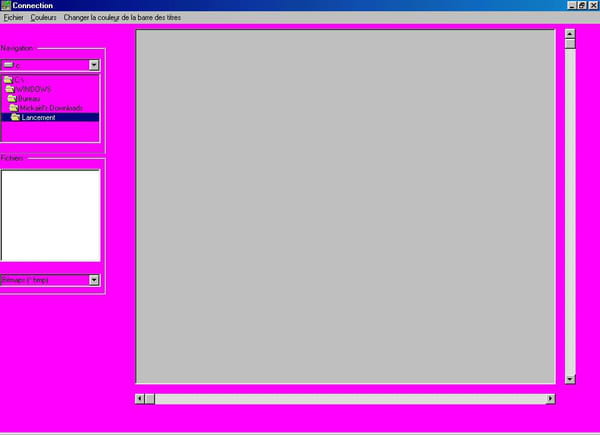Click the vertical scrollbar up arrow
The image size is (600, 435).
[x=570, y=34]
